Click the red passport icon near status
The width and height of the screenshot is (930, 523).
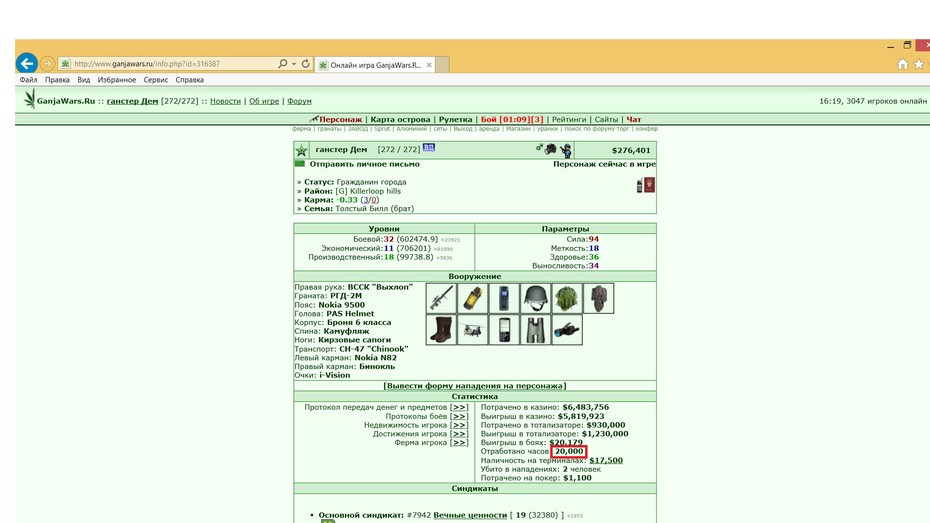coord(649,184)
